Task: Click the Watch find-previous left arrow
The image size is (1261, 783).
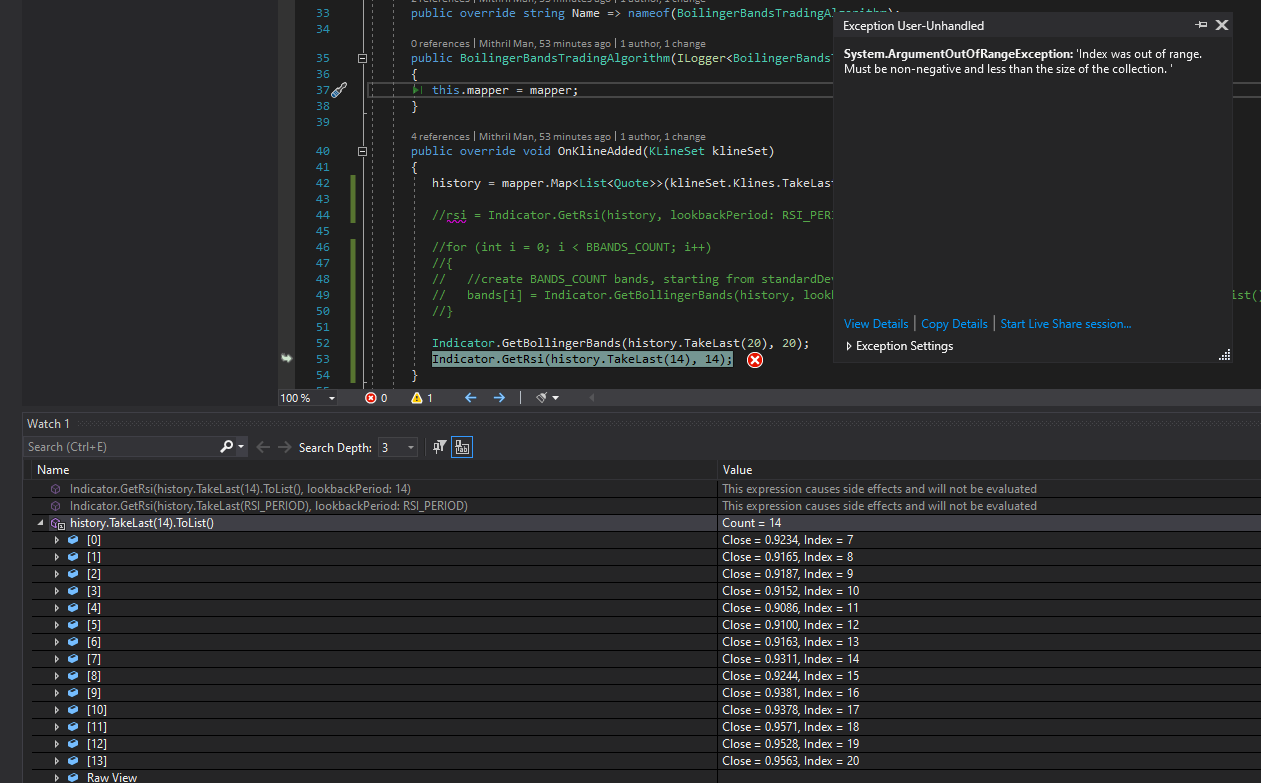Action: (263, 447)
